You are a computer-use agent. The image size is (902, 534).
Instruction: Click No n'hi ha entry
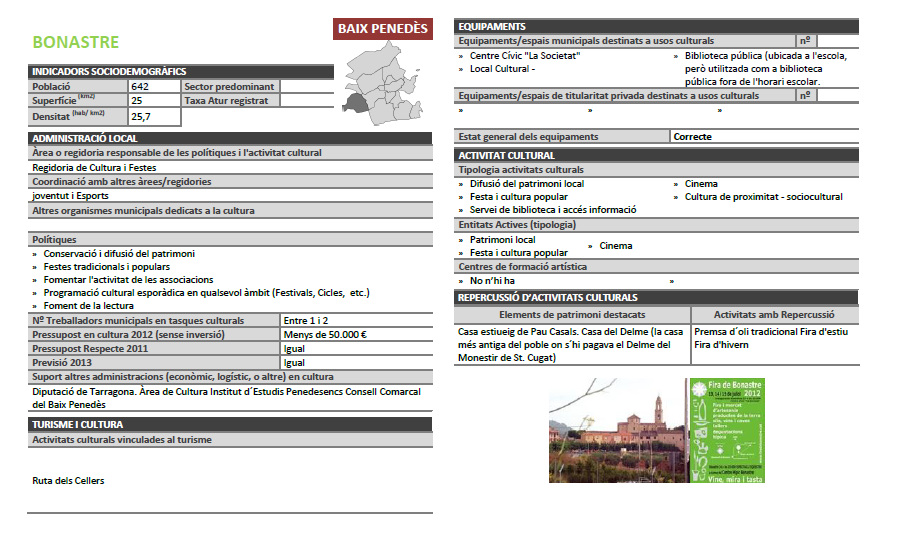[492, 281]
